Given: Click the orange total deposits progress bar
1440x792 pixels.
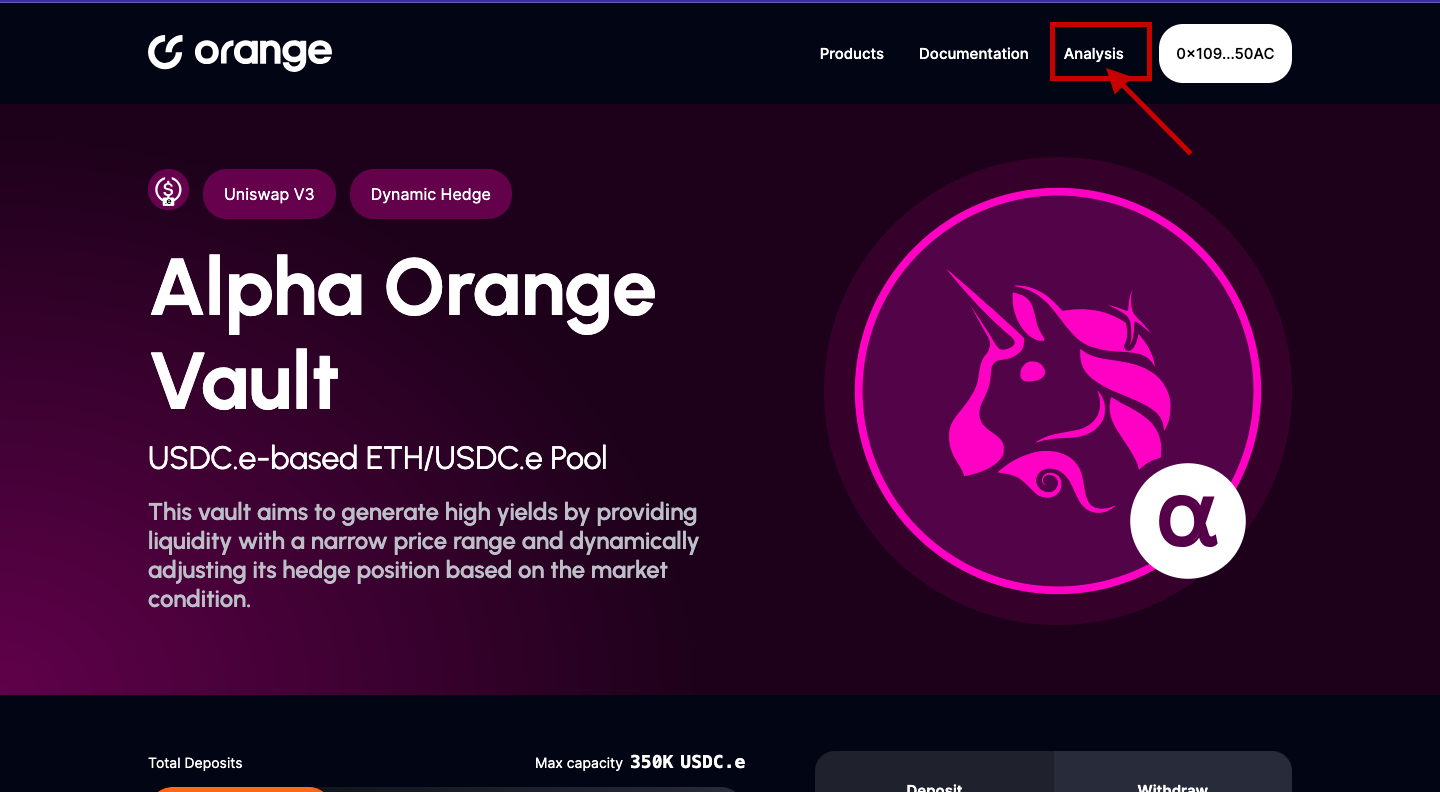Looking at the screenshot, I should click(238, 789).
